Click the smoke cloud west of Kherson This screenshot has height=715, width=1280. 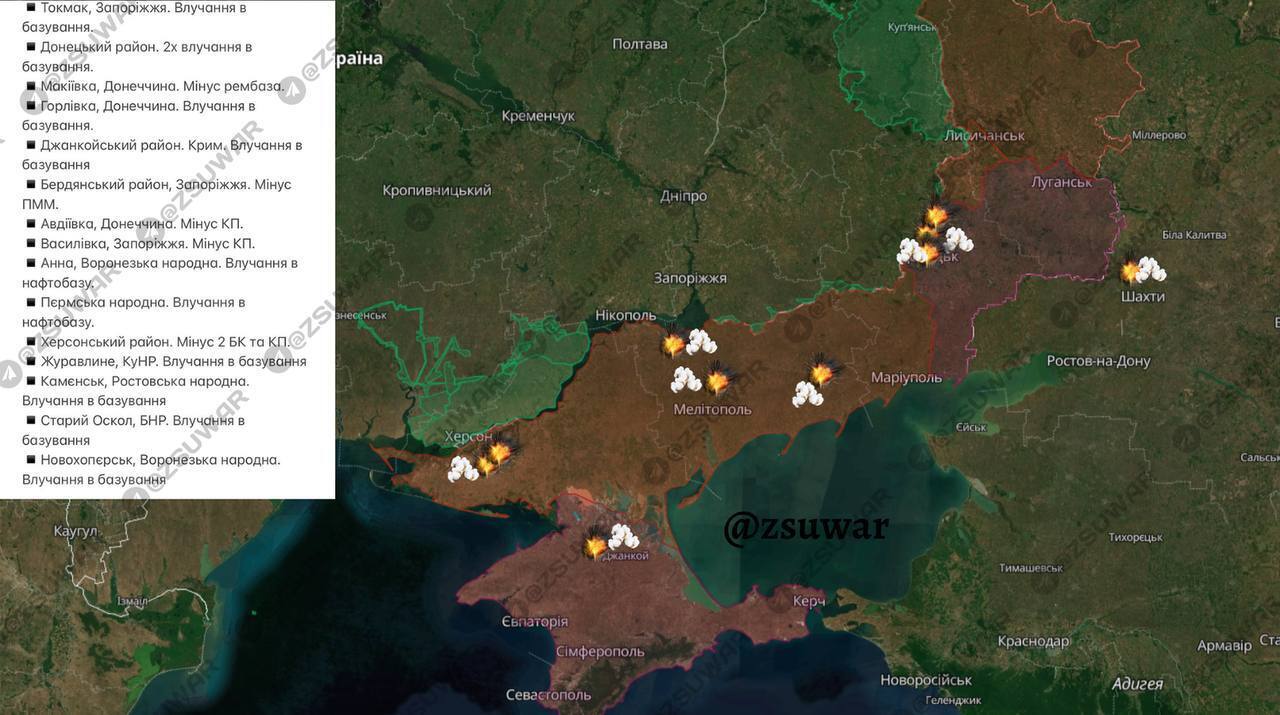[462, 468]
